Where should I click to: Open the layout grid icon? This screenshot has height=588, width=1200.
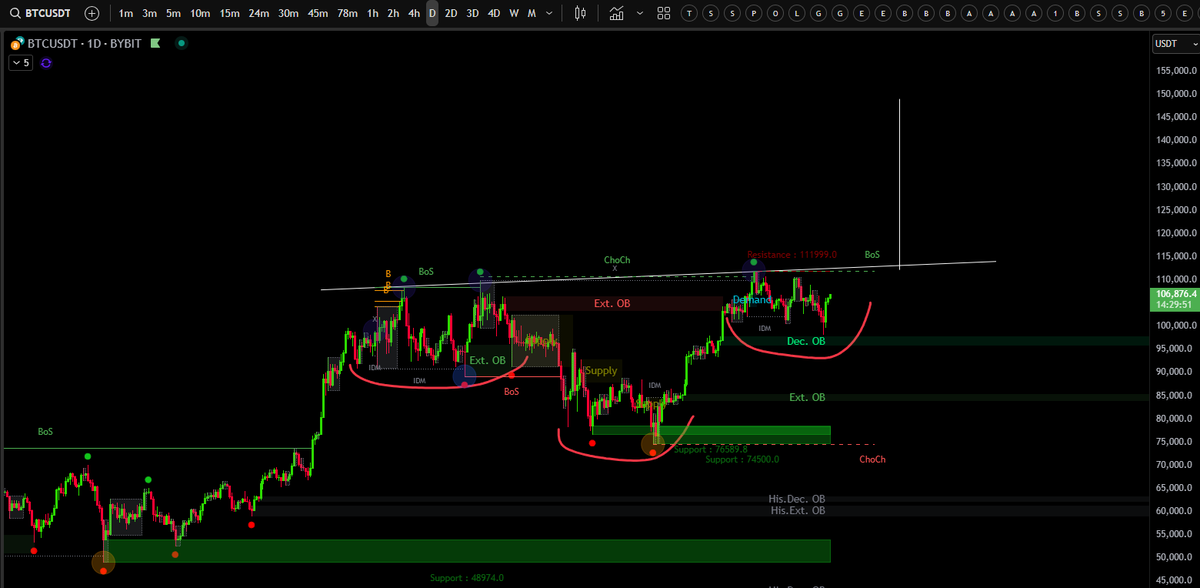(x=665, y=13)
